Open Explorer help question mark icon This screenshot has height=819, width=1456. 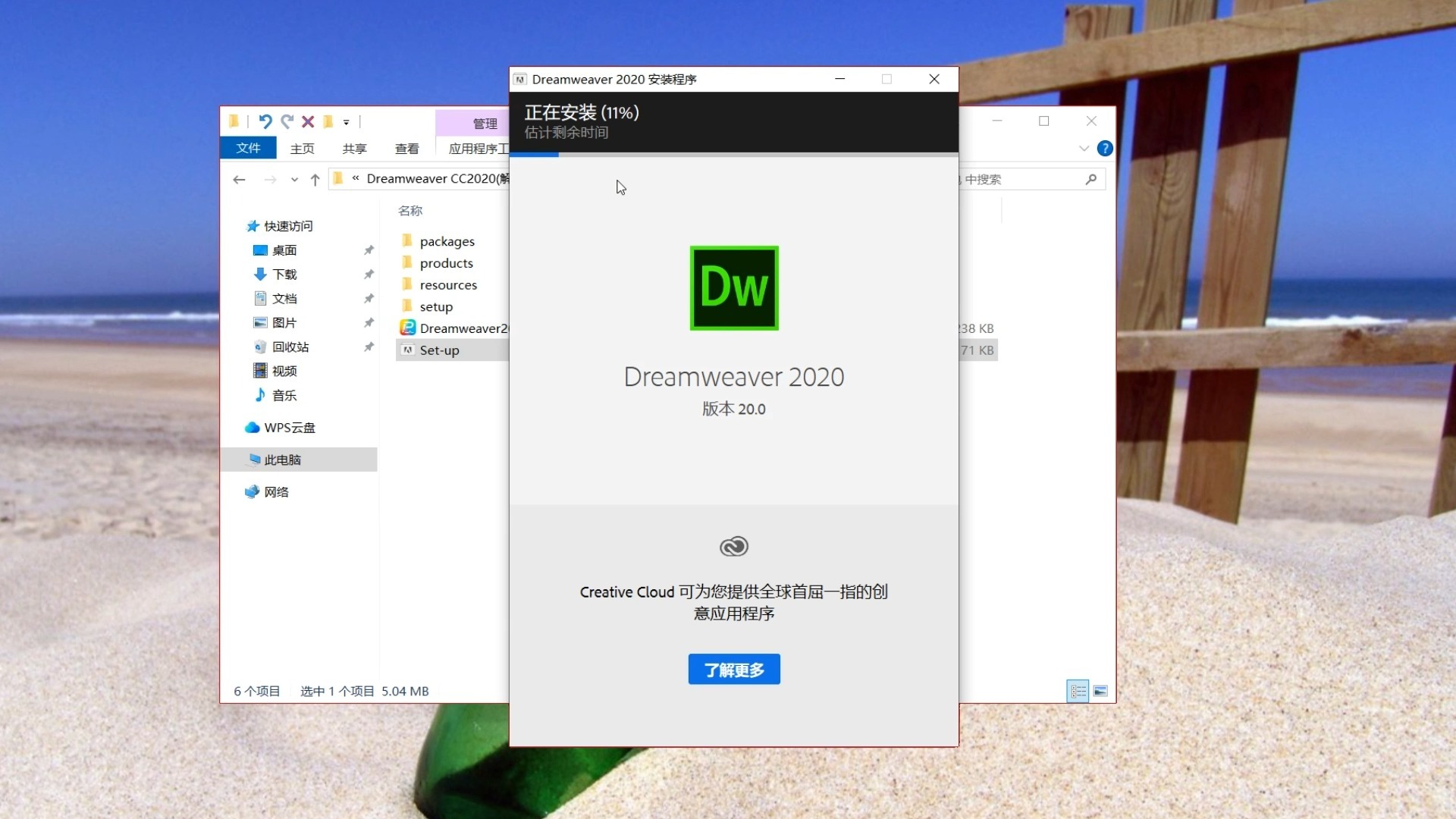point(1105,149)
